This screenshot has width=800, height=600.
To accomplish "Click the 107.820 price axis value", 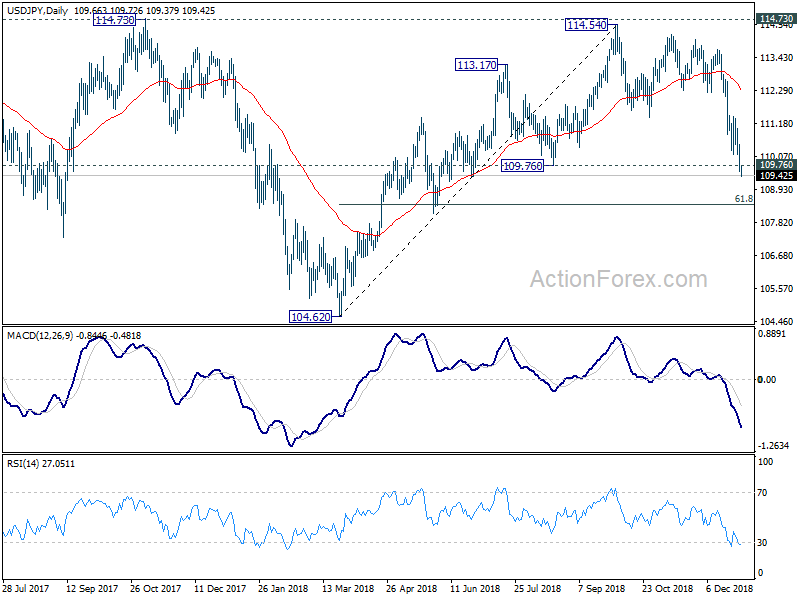I will coord(777,222).
